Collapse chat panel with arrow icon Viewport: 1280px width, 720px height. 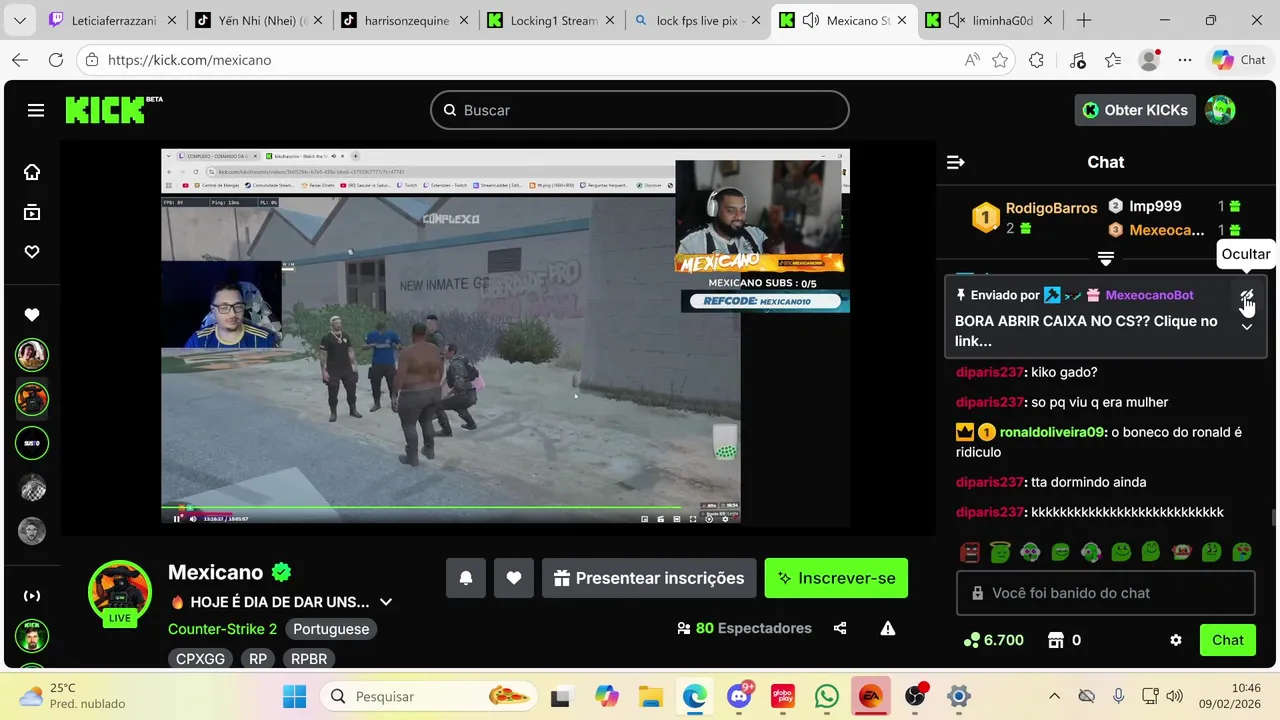[956, 162]
